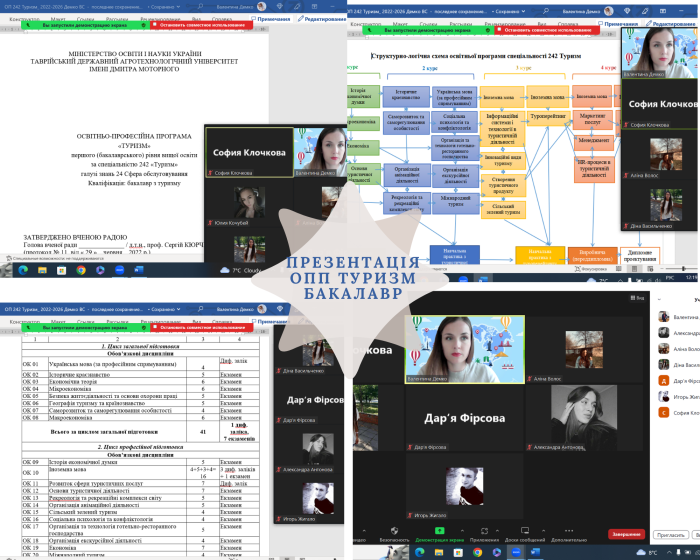Click pen icon in title-page Word title bar

(x=297, y=7)
